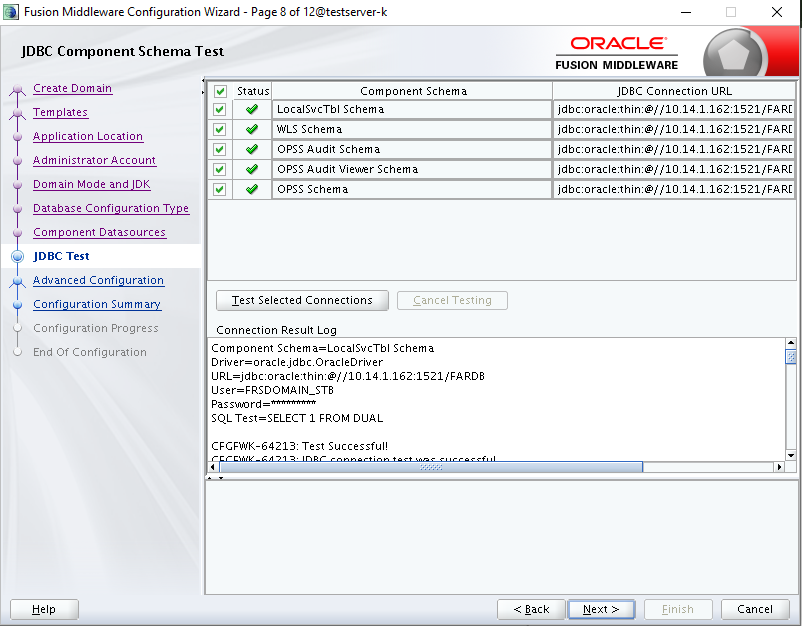This screenshot has height=626, width=802.
Task: Click the log horizontal scrollbar thumb
Action: pyautogui.click(x=431, y=466)
